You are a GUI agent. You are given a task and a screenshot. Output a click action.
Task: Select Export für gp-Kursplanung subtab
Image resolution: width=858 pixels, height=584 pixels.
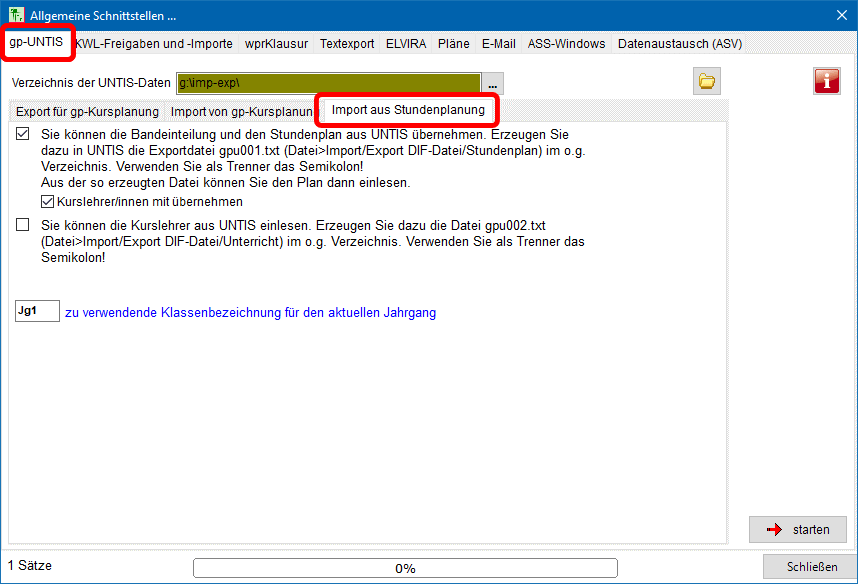point(87,111)
